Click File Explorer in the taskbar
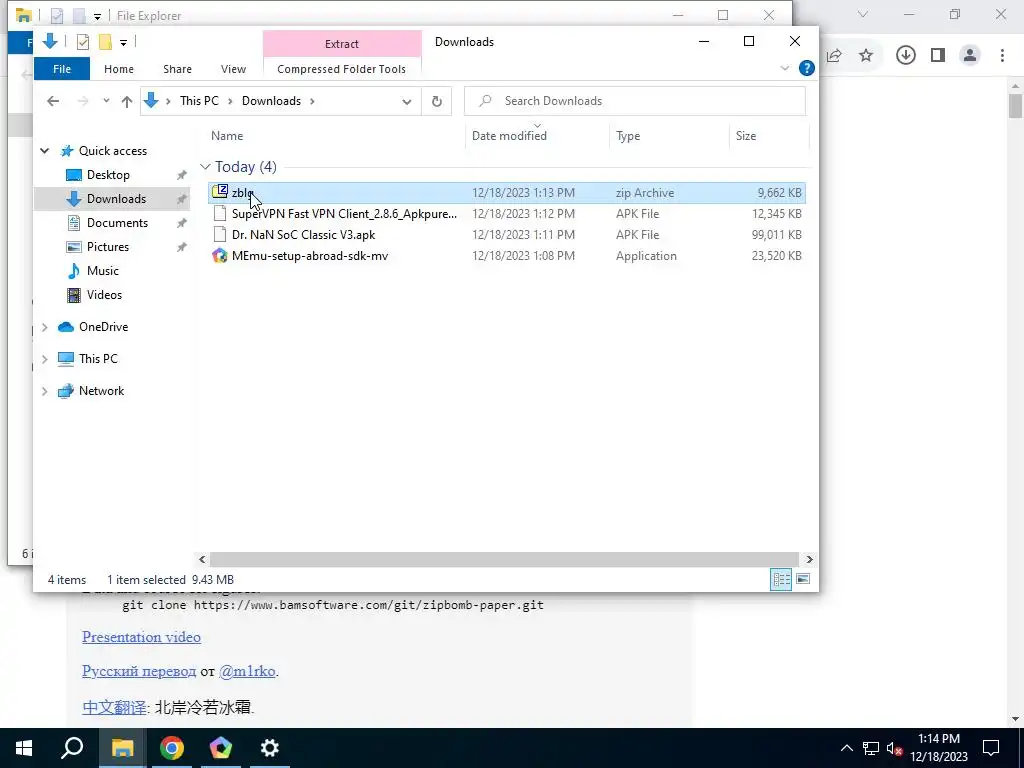 pos(122,748)
